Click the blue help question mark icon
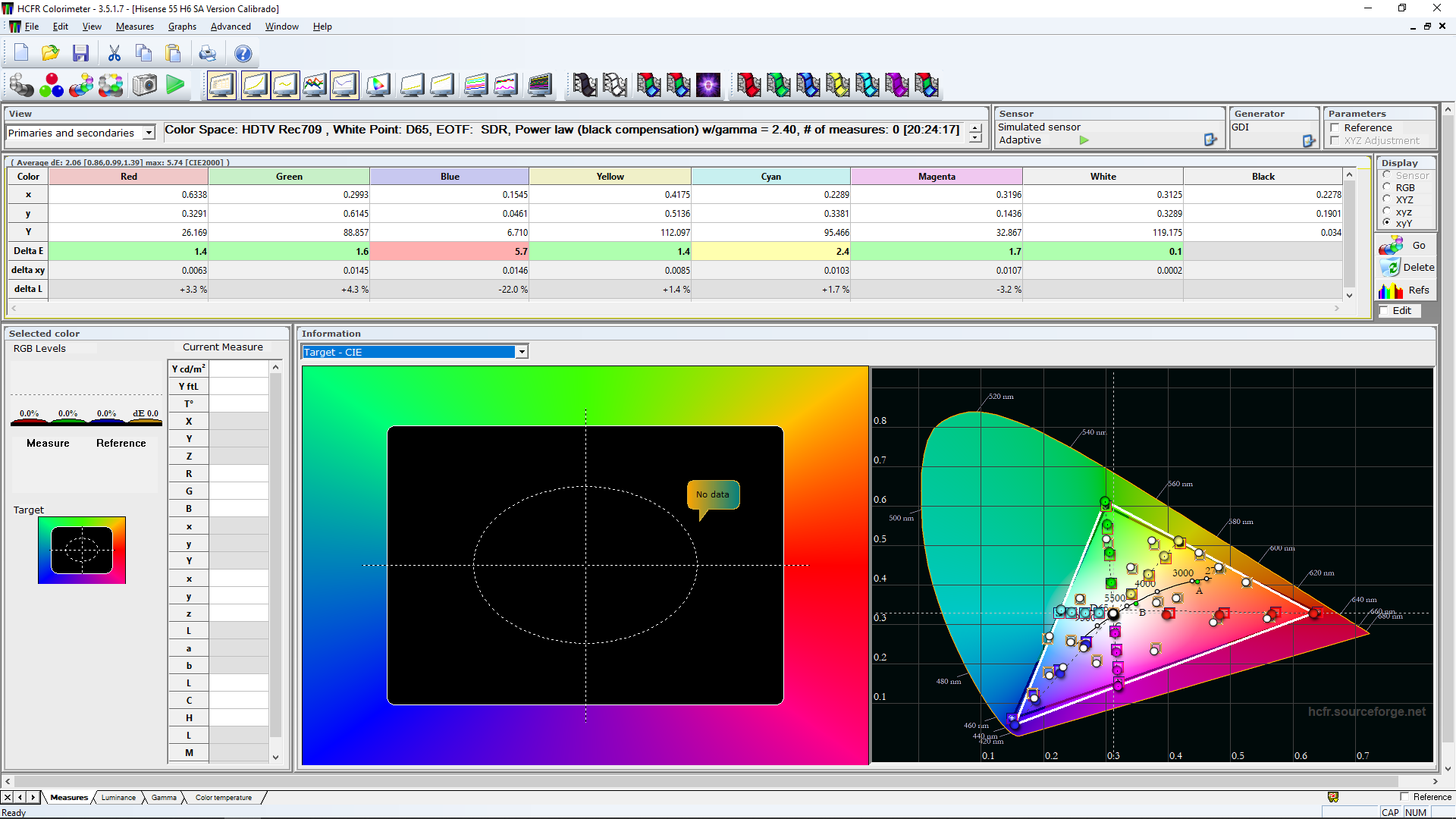 coord(243,53)
